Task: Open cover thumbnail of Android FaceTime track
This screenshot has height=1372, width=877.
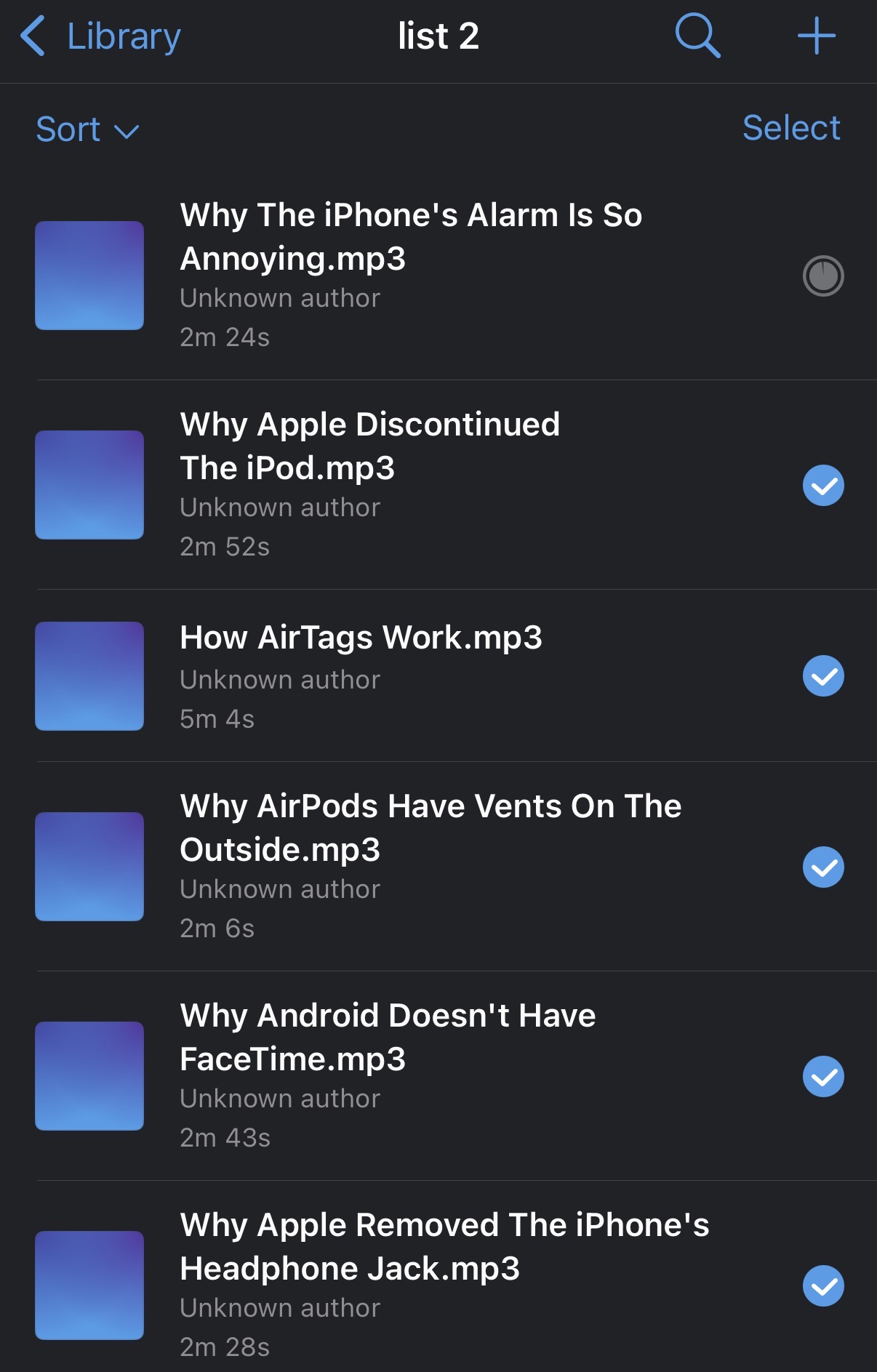Action: (x=89, y=1076)
